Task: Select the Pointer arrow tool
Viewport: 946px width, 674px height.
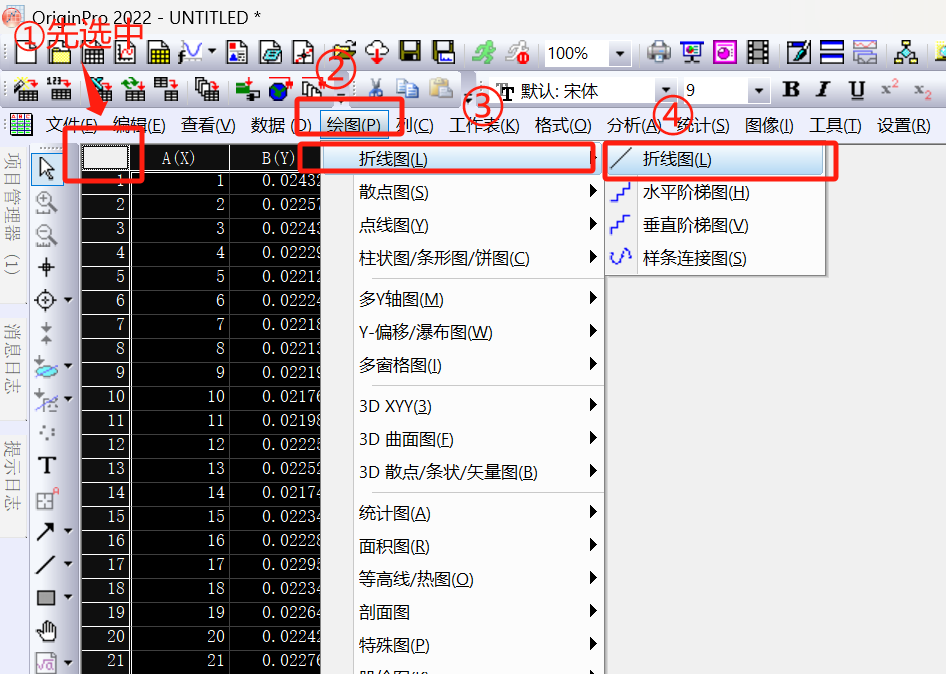Action: (x=47, y=168)
